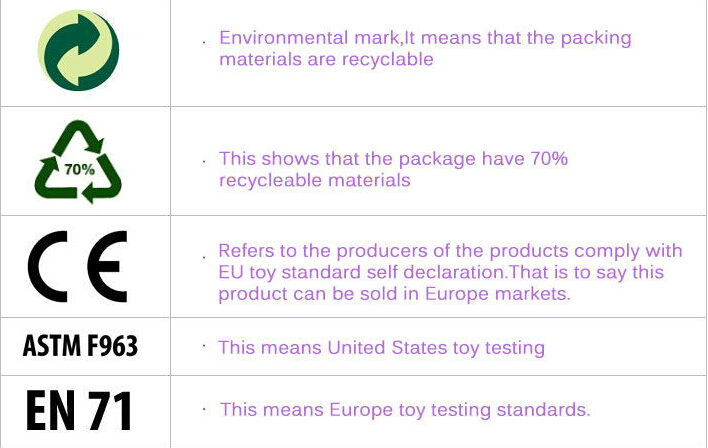Click the bullet before 'Environmental mark'
708x448 pixels.
tap(205, 42)
